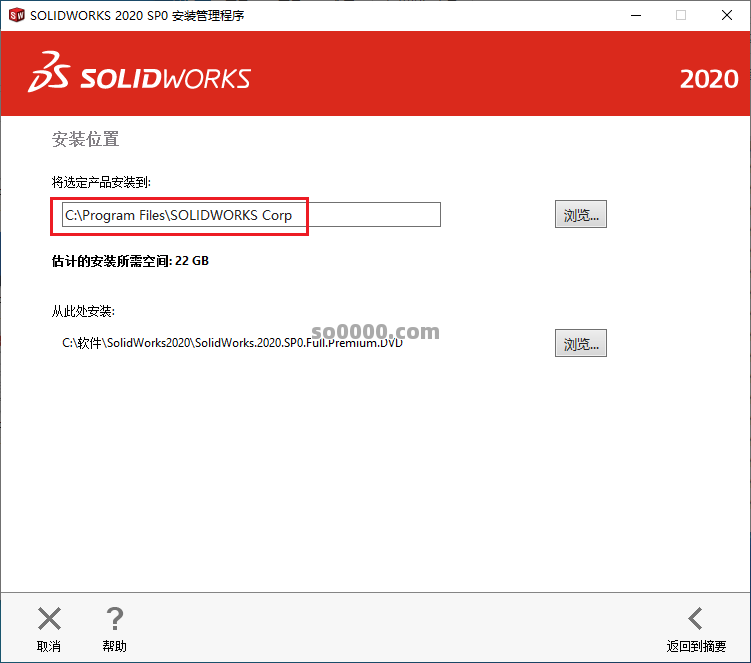751x663 pixels.
Task: Click the SOLIDWORKS logo in banner
Action: pos(139,72)
